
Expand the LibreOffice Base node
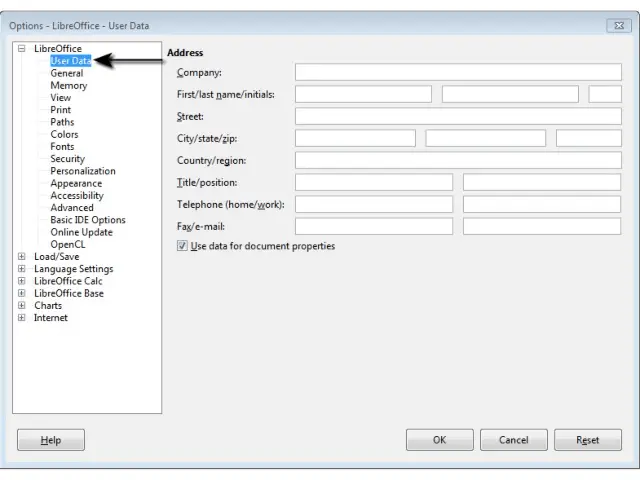point(22,293)
